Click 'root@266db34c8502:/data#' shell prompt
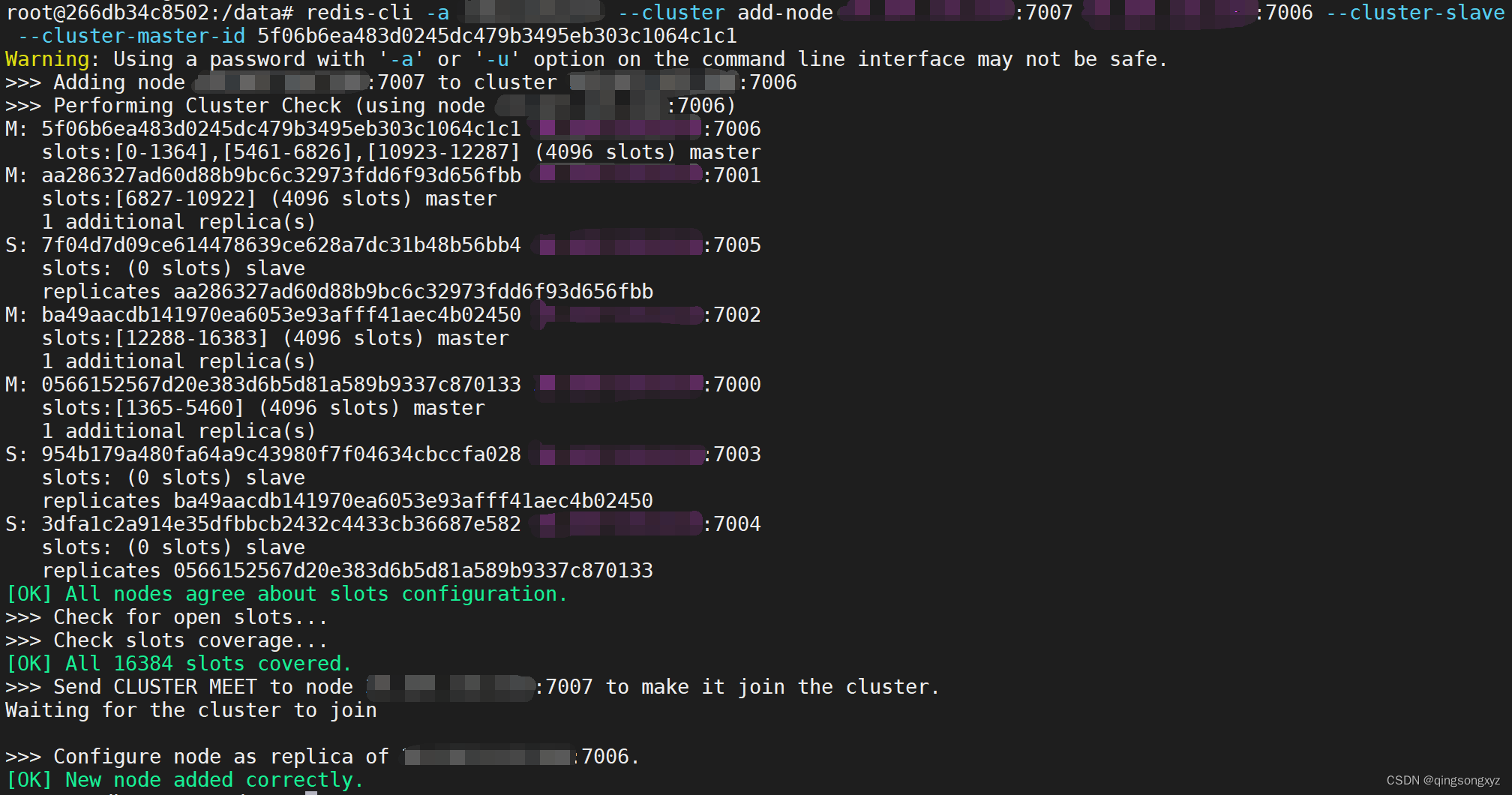The width and height of the screenshot is (1512, 795). click(149, 13)
